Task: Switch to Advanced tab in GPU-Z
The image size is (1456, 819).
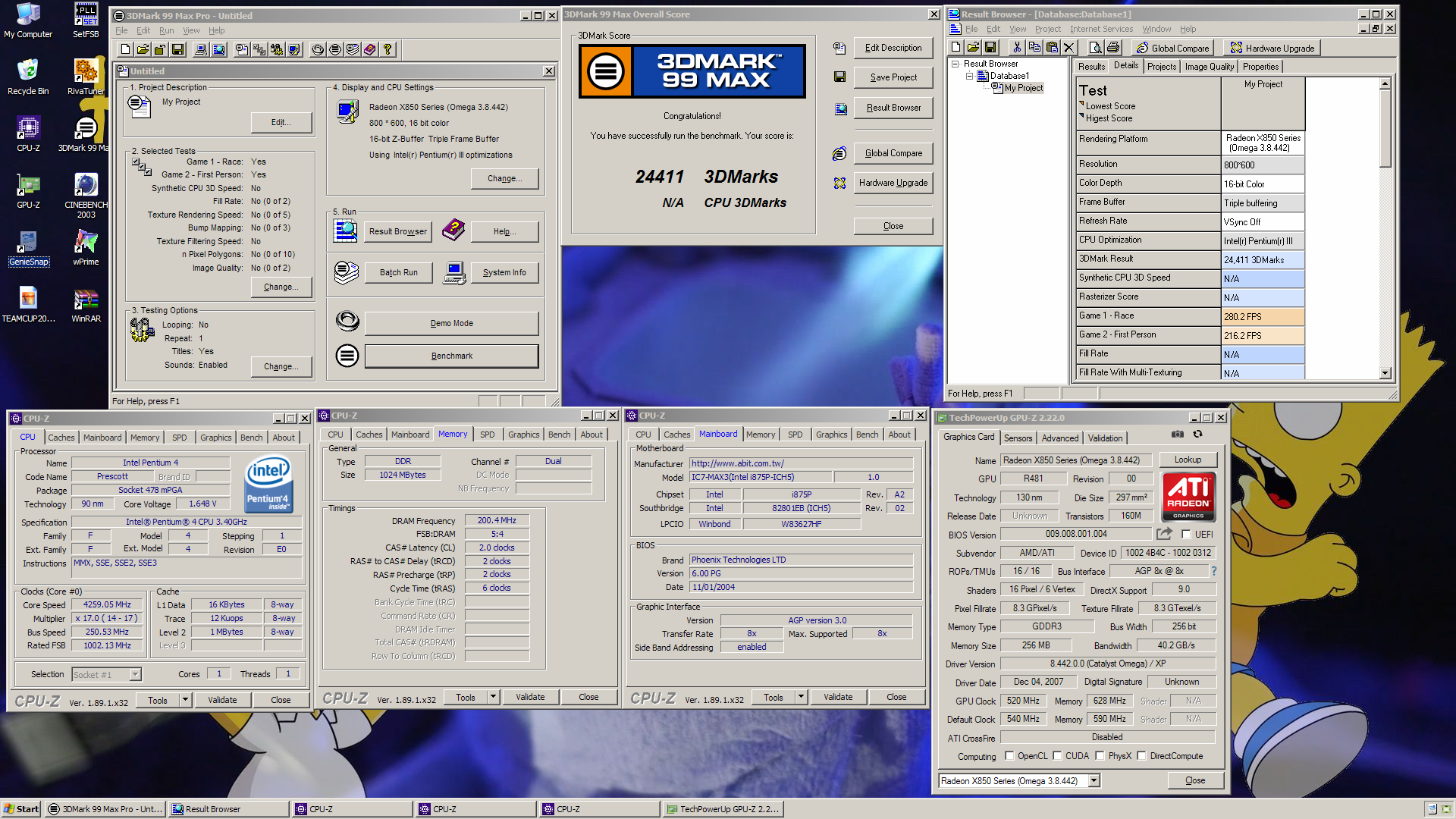Action: [1059, 438]
